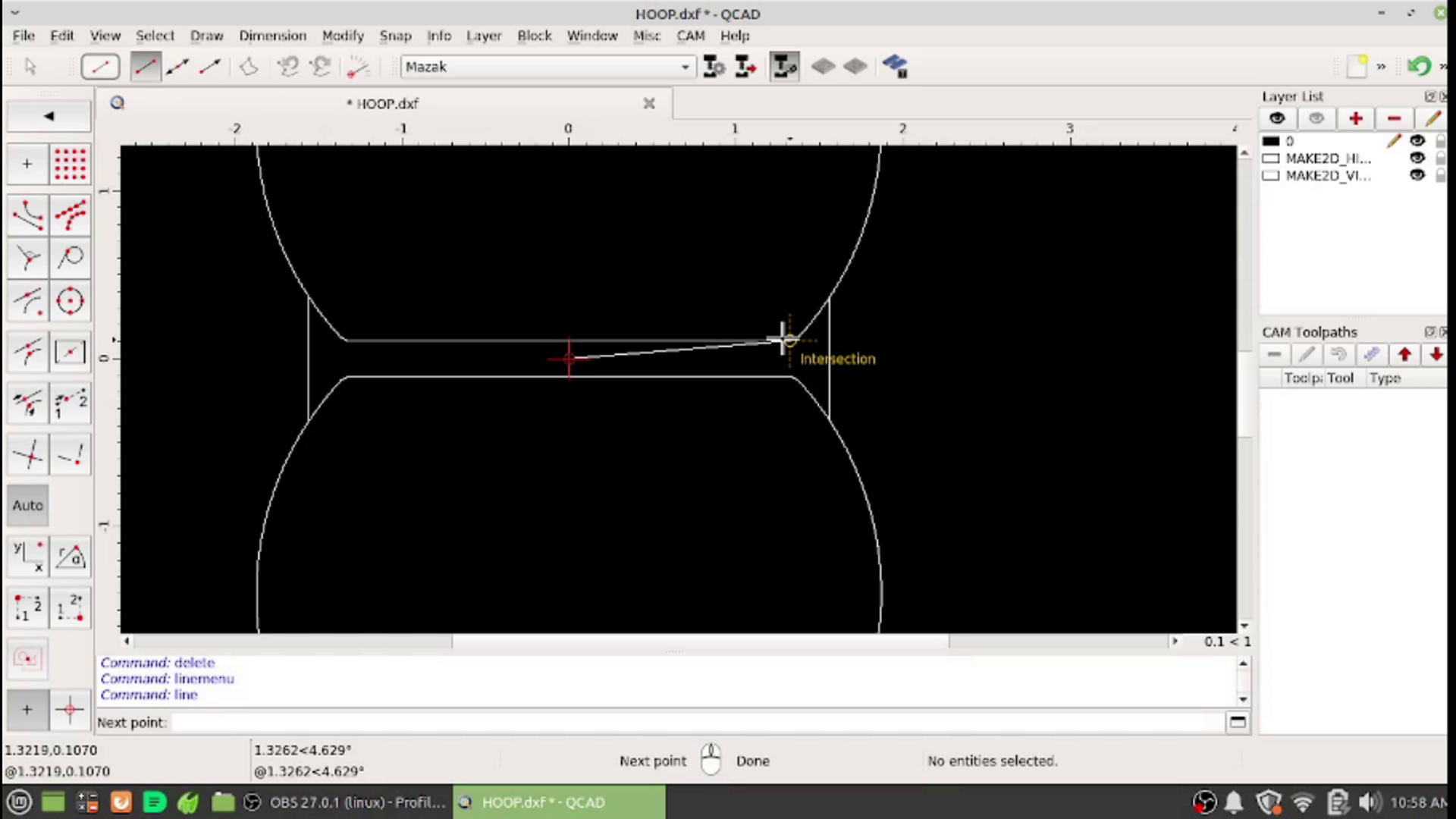Screen dimensions: 1456x819
Task: Close the HOOP.dxf tab
Action: (649, 103)
